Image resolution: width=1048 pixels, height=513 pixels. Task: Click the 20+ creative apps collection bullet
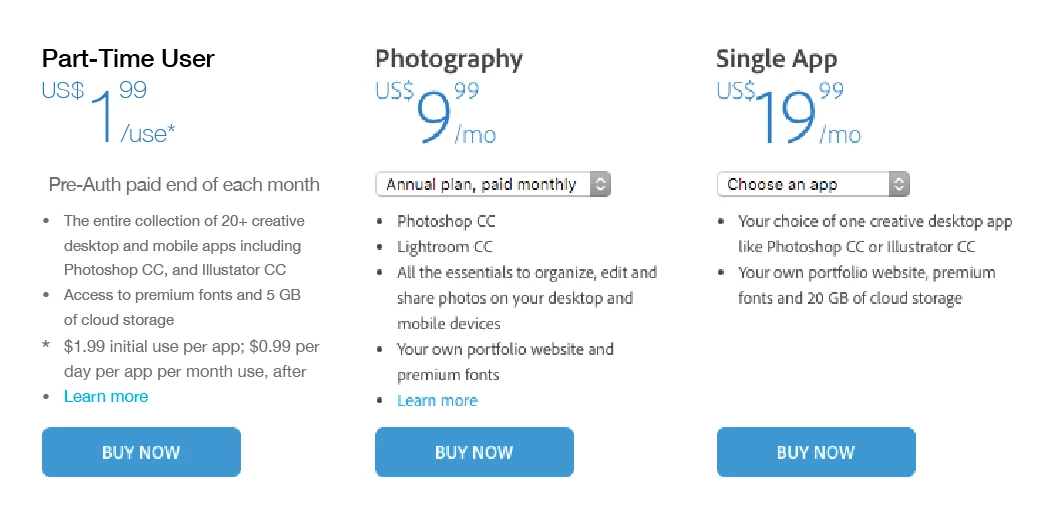click(184, 245)
